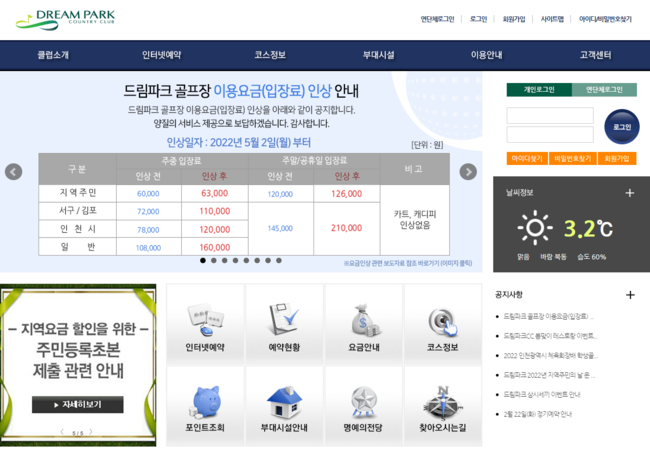Open notice 드림파크CC 봄맞이 레스토랑 이벤트
Screen dimensions: 650x452
click(x=550, y=336)
